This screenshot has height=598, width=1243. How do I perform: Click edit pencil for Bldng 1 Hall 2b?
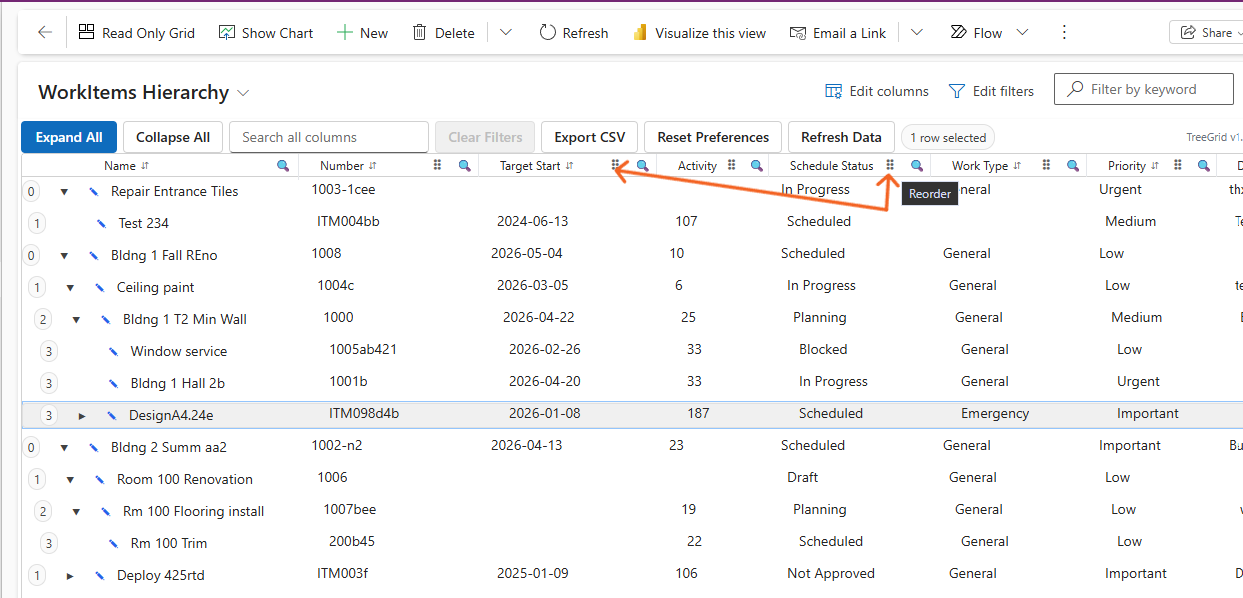tap(112, 383)
